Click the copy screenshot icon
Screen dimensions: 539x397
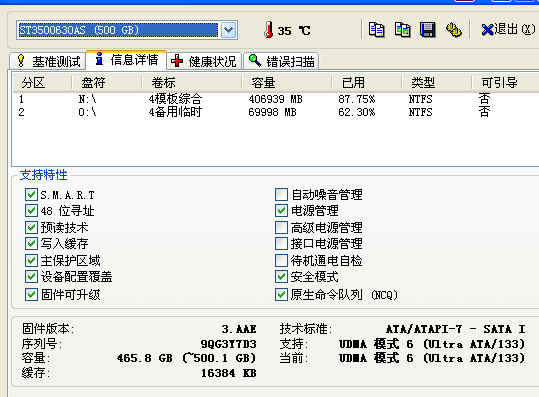402,30
